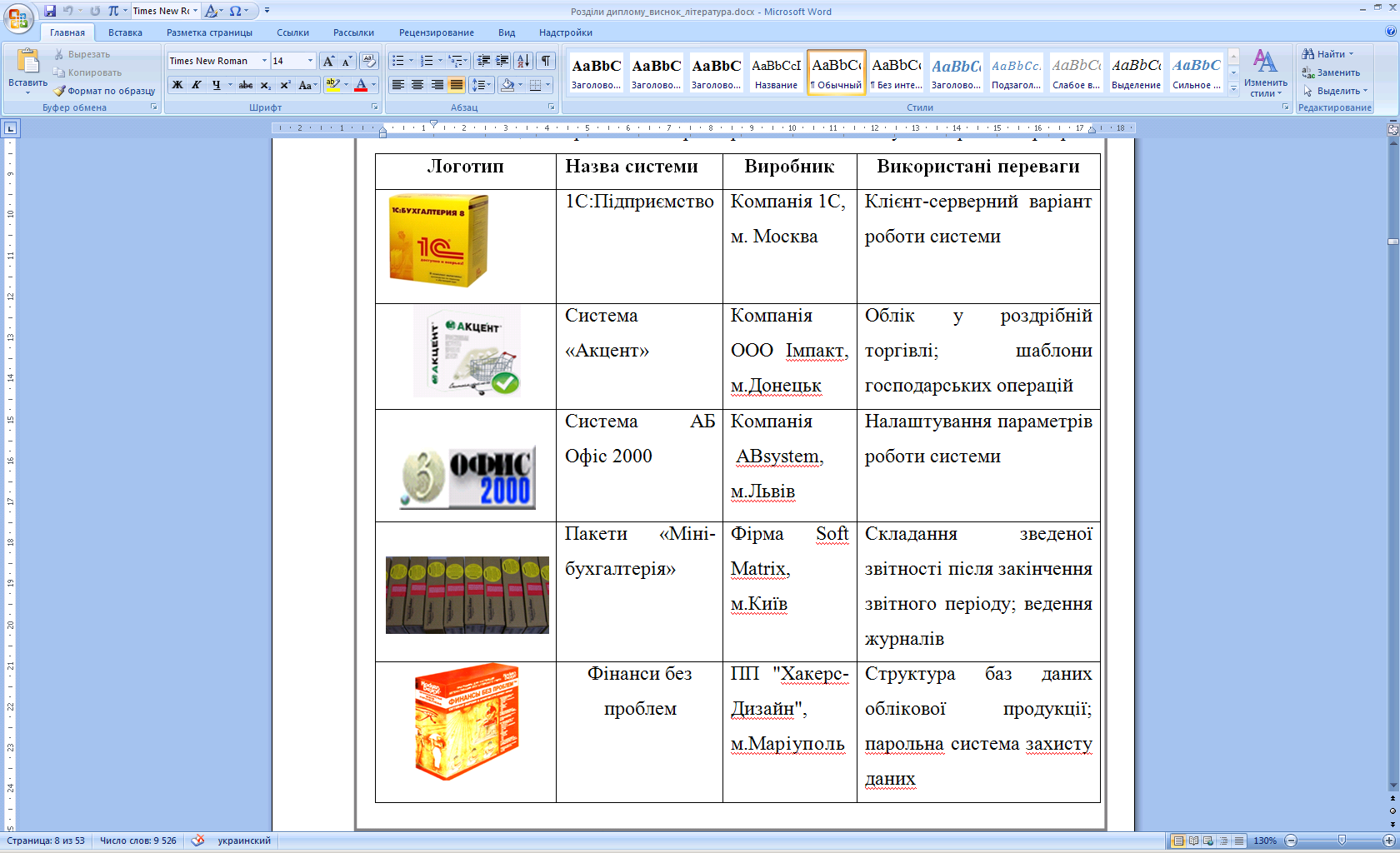1400x853 pixels.
Task: Click Change Styles (Изменить стили)
Action: [1265, 73]
